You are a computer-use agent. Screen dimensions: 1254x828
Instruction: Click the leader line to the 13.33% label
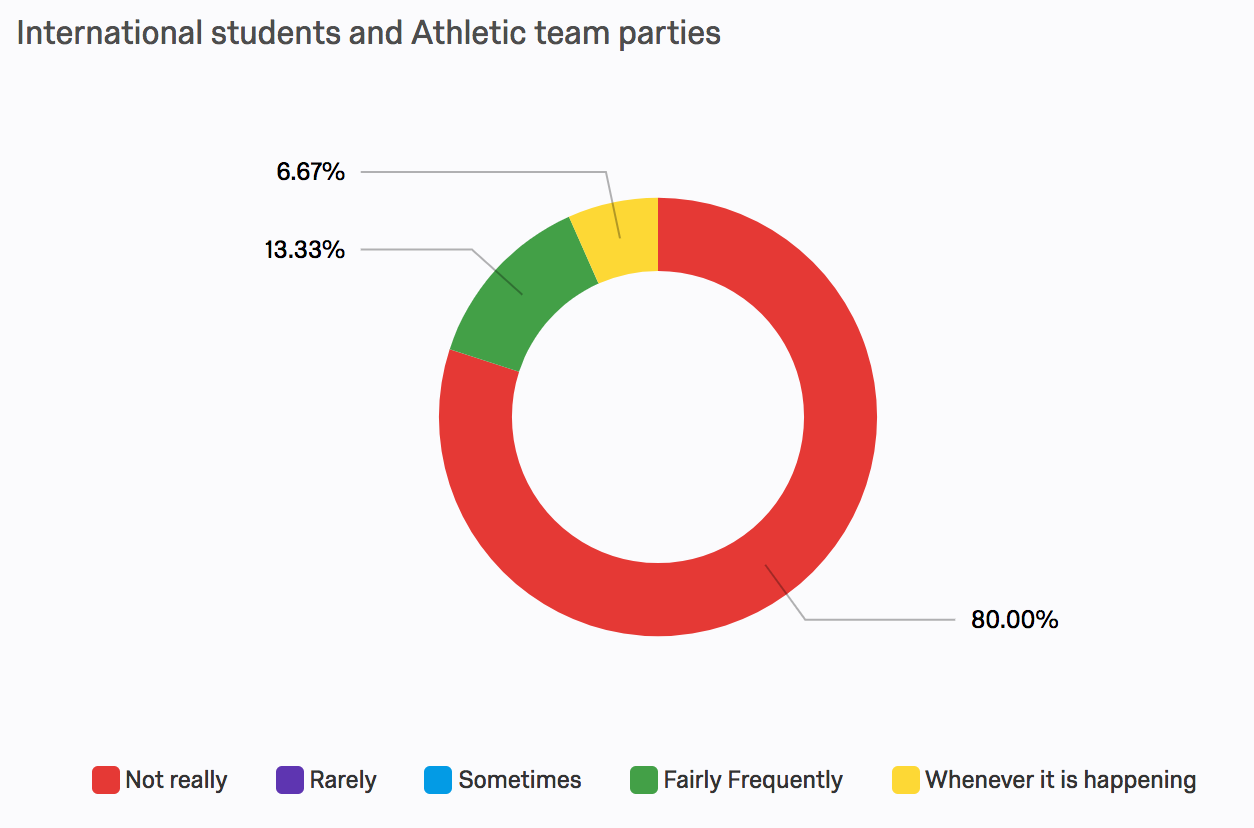(x=415, y=249)
